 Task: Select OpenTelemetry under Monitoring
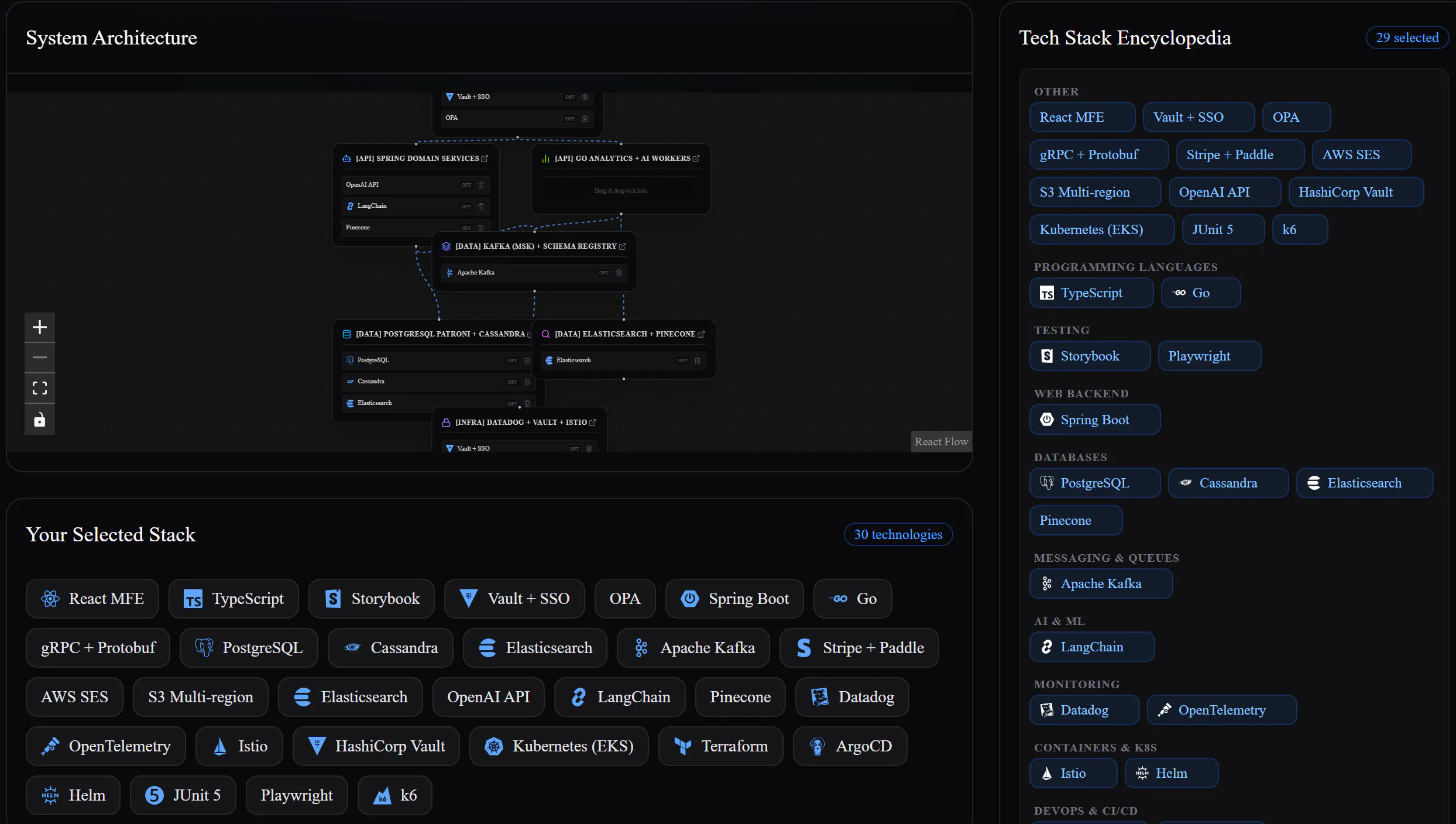click(x=1222, y=710)
